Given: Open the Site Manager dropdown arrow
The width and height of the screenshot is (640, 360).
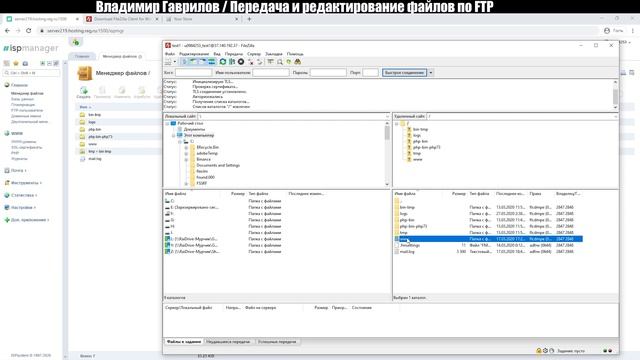Looking at the screenshot, I should click(175, 62).
